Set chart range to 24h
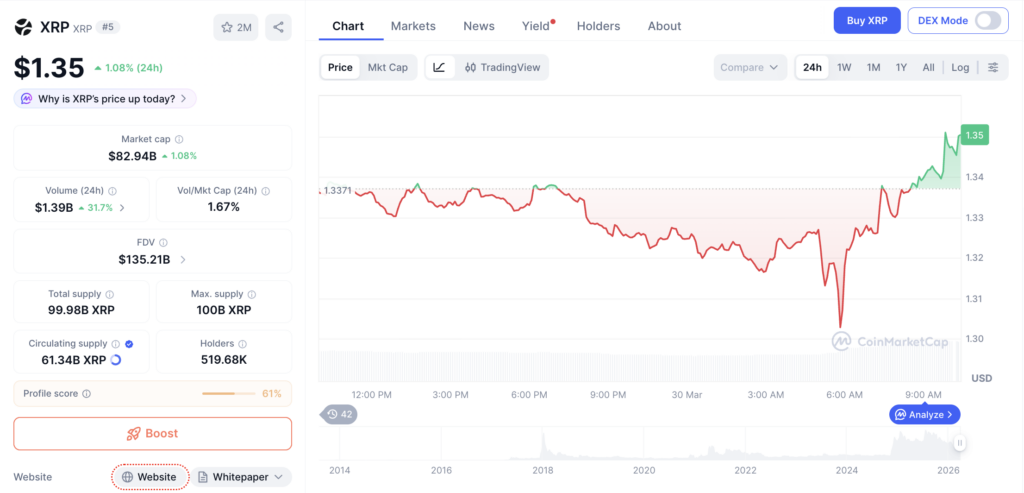The width and height of the screenshot is (1024, 493). pos(812,67)
